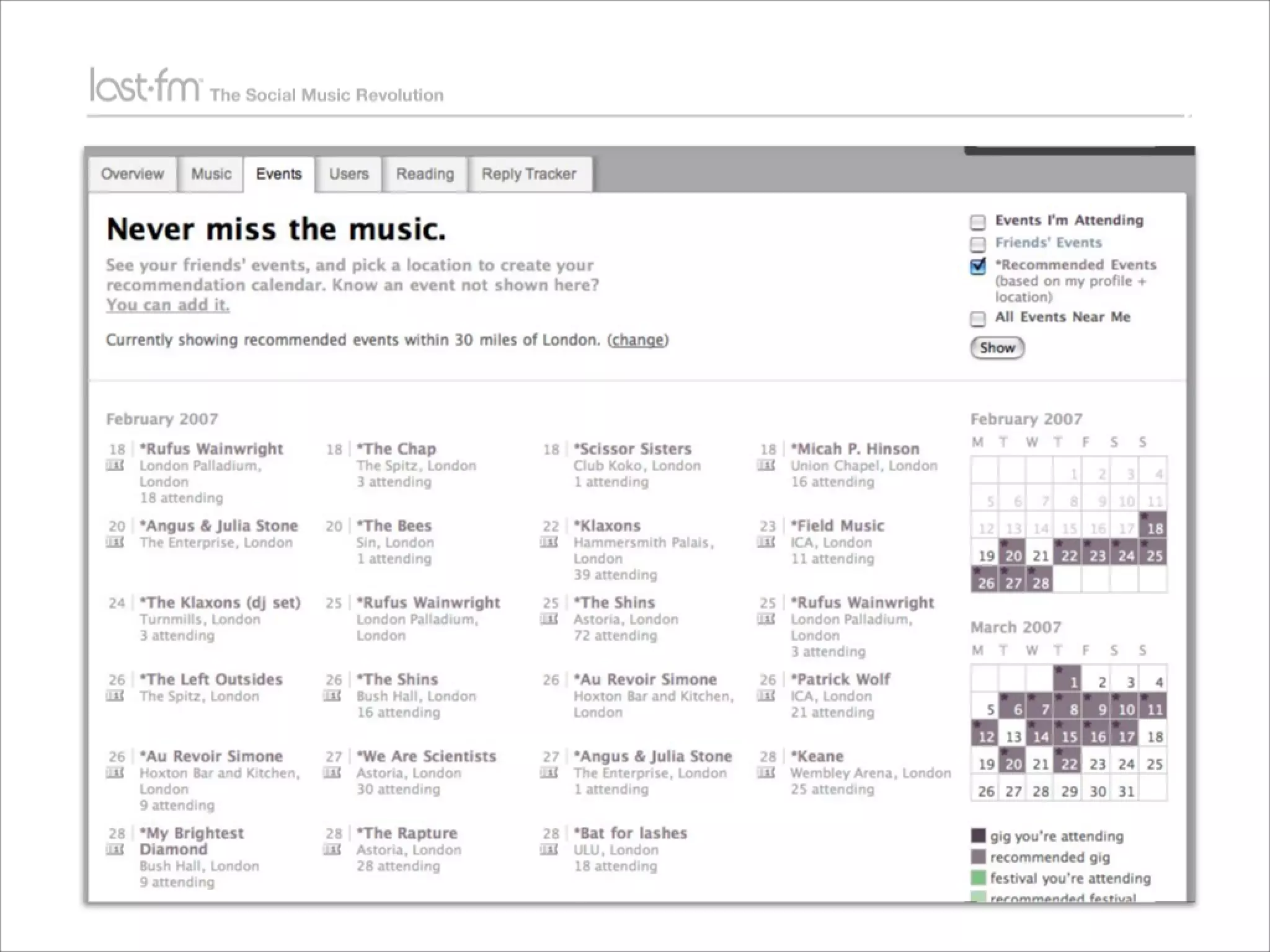
Task: Click ticket icon beside Bat for lashes
Action: [x=549, y=850]
